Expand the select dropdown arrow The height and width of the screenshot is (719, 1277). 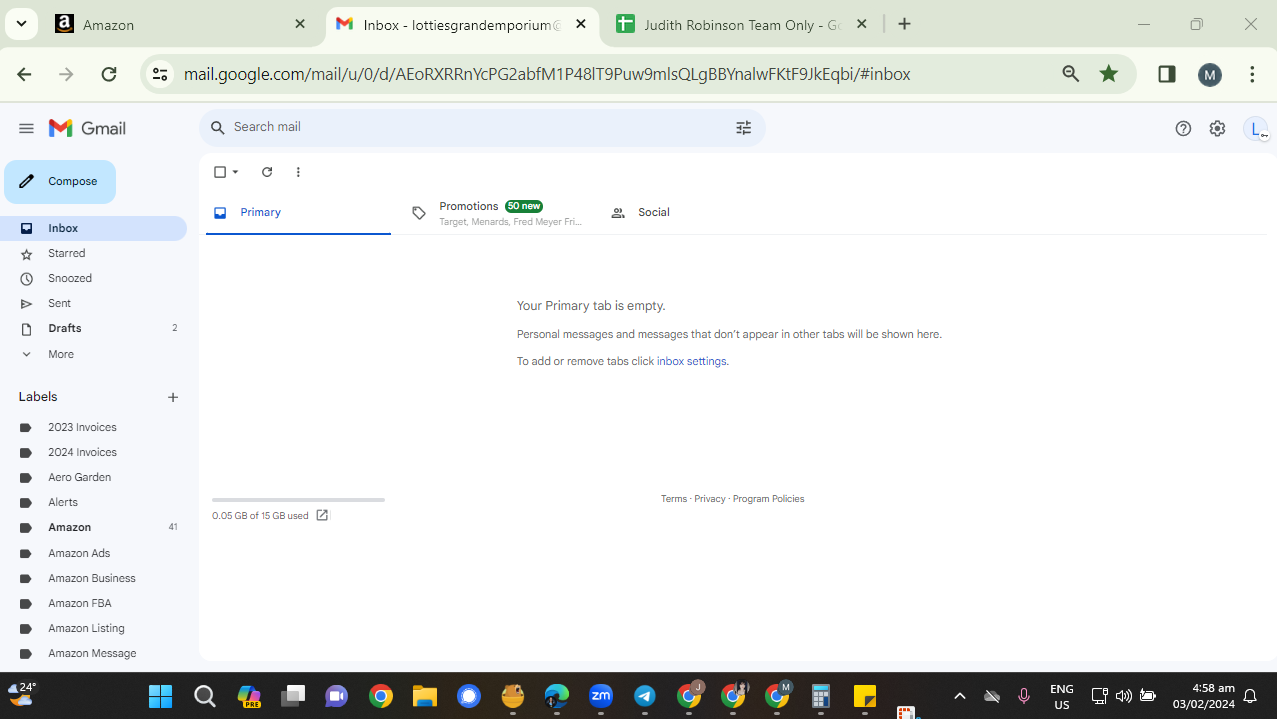236,172
